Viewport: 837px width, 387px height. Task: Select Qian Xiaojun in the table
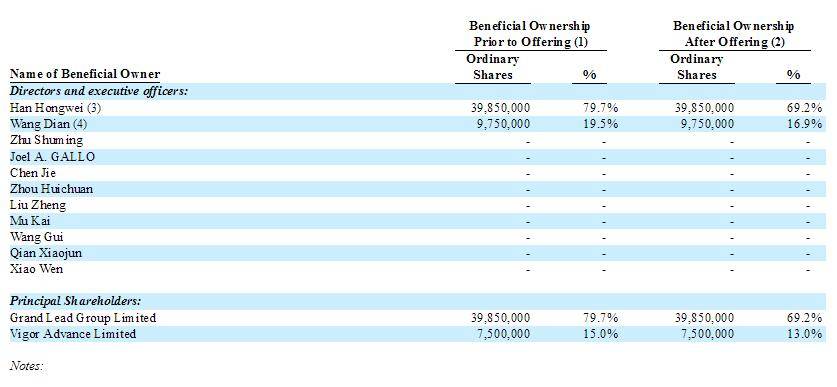click(x=46, y=253)
